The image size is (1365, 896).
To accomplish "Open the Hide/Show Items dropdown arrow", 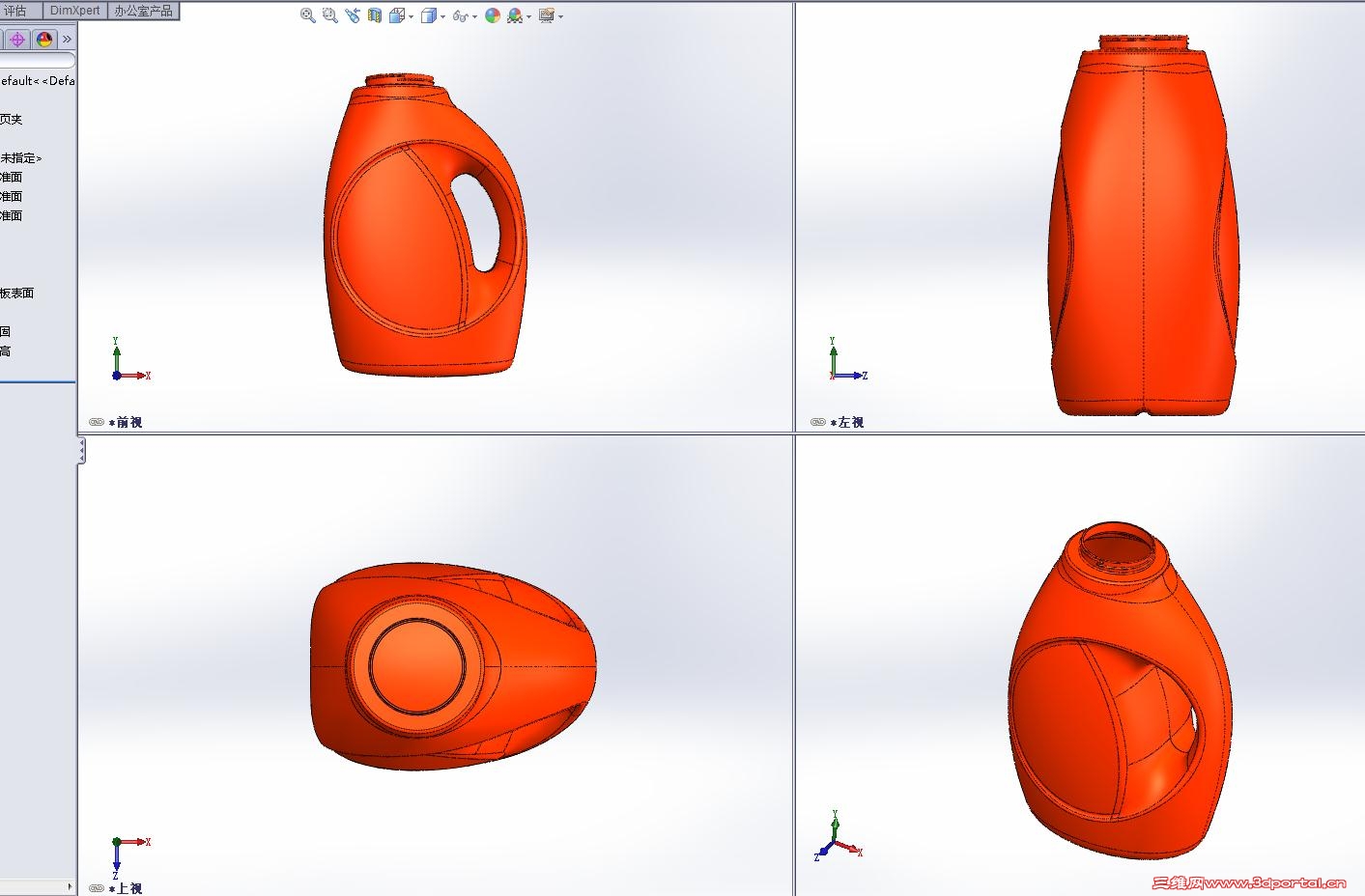I will 474,16.
